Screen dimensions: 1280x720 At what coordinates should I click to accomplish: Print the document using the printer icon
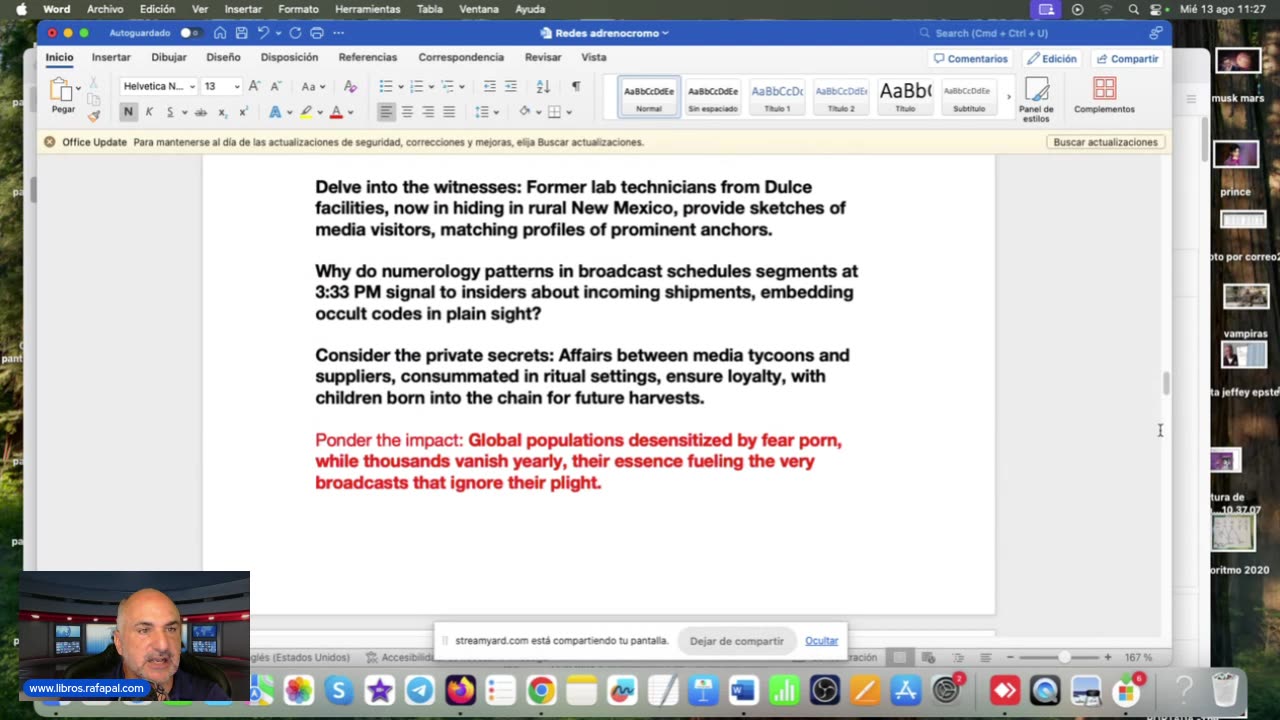click(317, 33)
